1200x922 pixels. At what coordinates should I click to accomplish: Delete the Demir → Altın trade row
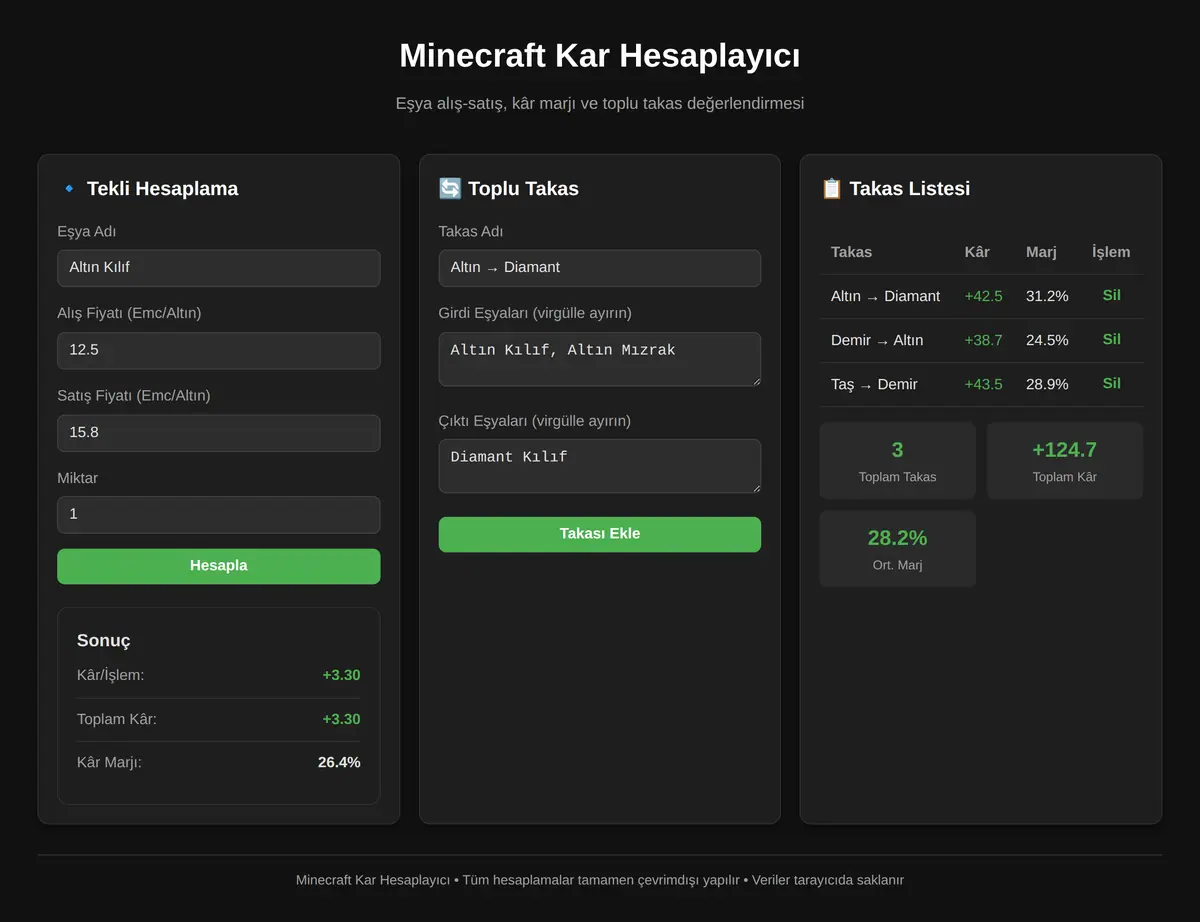[1111, 340]
